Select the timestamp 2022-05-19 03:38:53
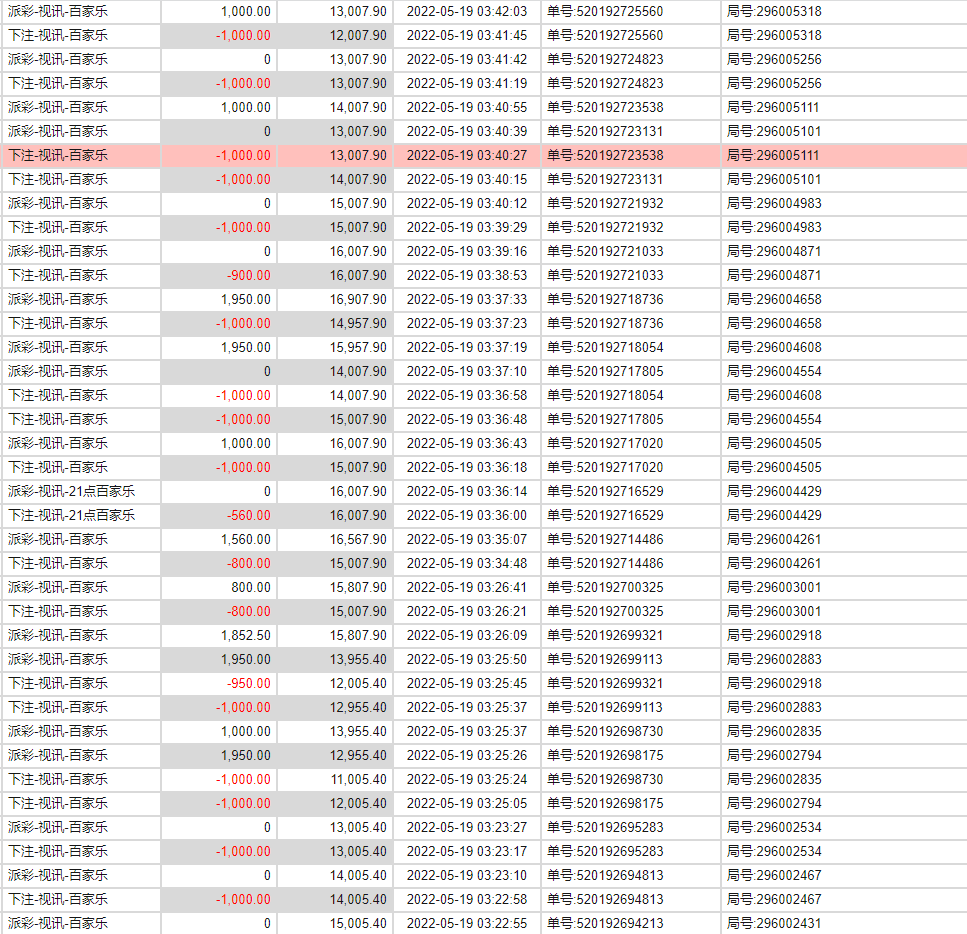Image resolution: width=967 pixels, height=934 pixels. click(x=466, y=275)
